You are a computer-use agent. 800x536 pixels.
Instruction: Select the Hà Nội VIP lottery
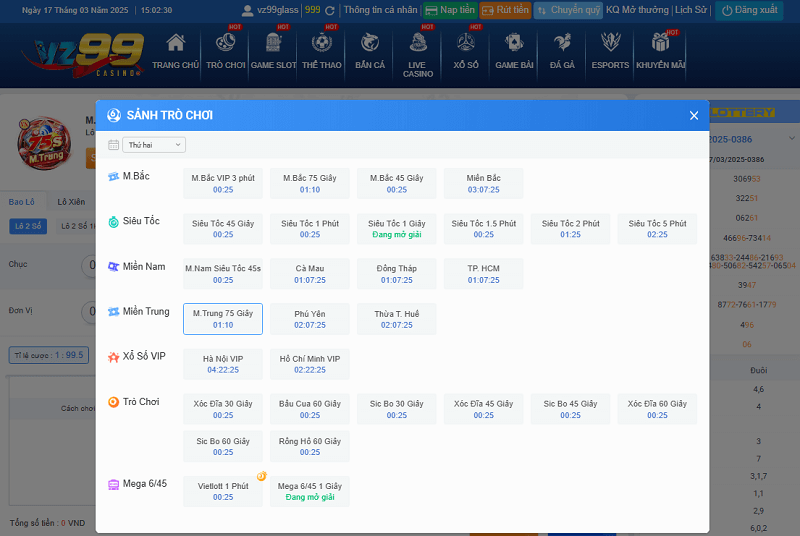pos(223,364)
